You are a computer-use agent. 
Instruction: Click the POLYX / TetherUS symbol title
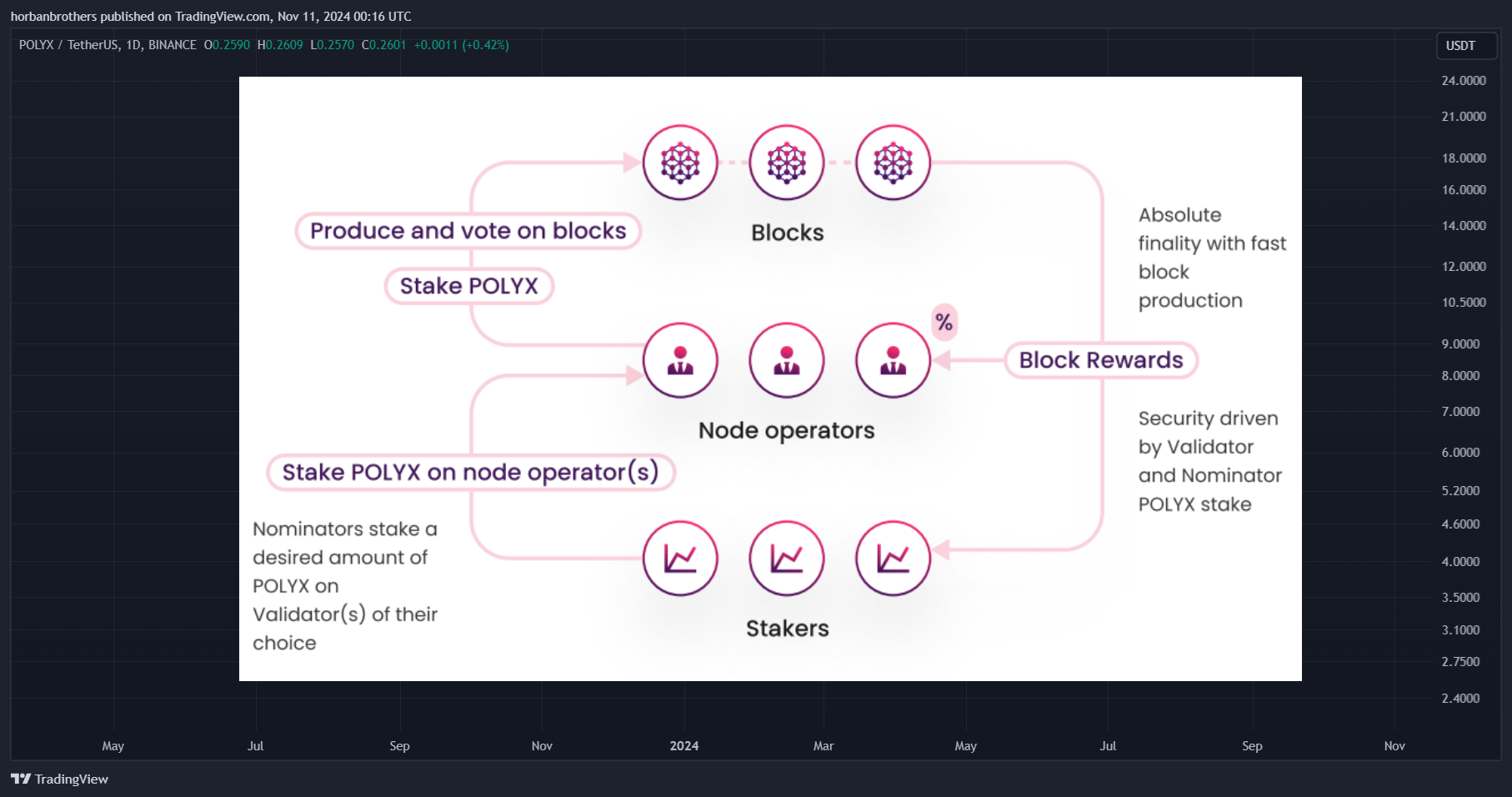pyautogui.click(x=108, y=45)
